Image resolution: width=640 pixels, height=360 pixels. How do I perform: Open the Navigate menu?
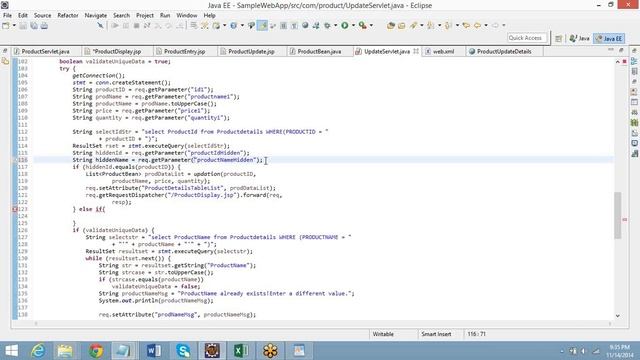click(x=96, y=15)
